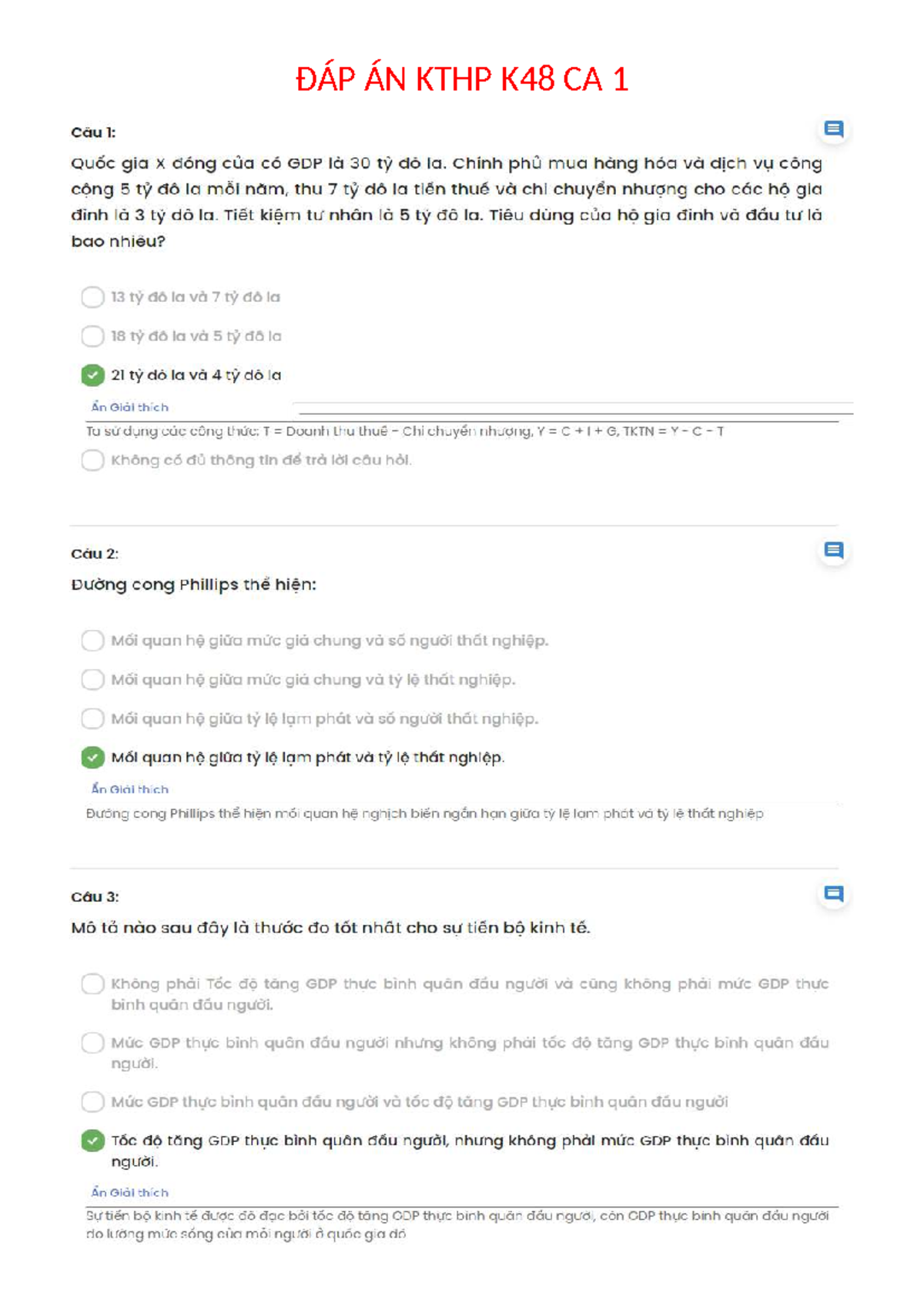Pick 'mức giá chung và số người thất nghiệp'
Screen dimensions: 924x1306
92,641
